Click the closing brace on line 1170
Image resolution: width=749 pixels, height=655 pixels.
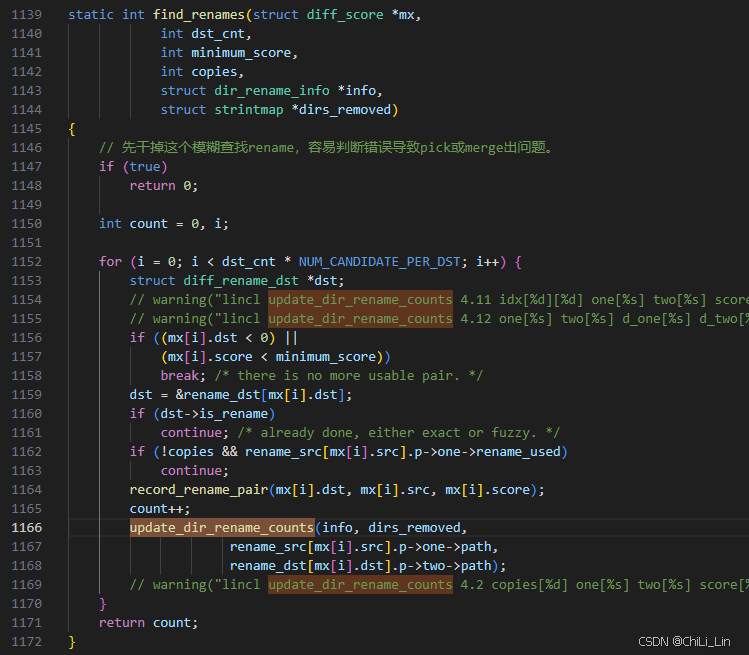(102, 604)
